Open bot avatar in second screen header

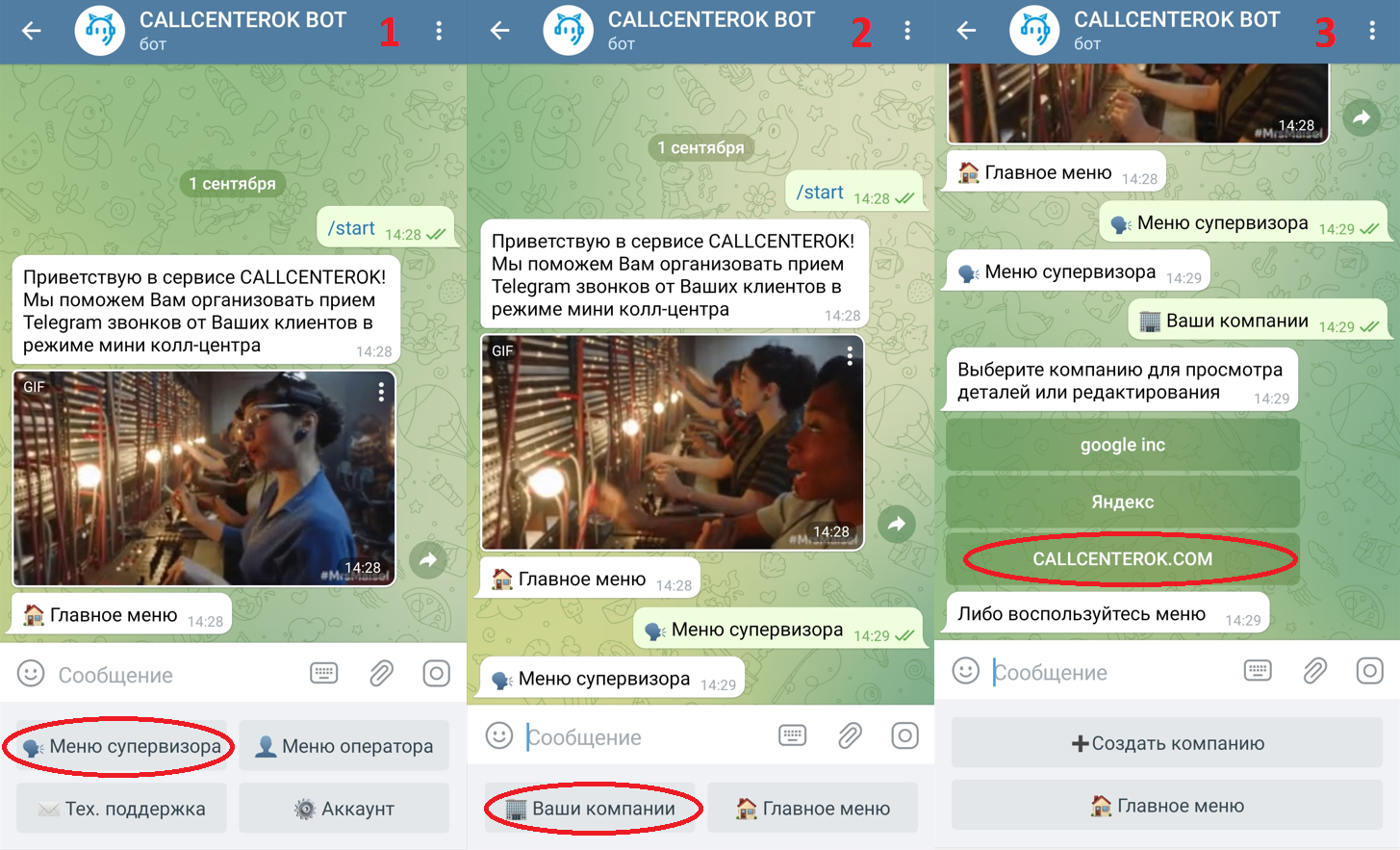568,31
